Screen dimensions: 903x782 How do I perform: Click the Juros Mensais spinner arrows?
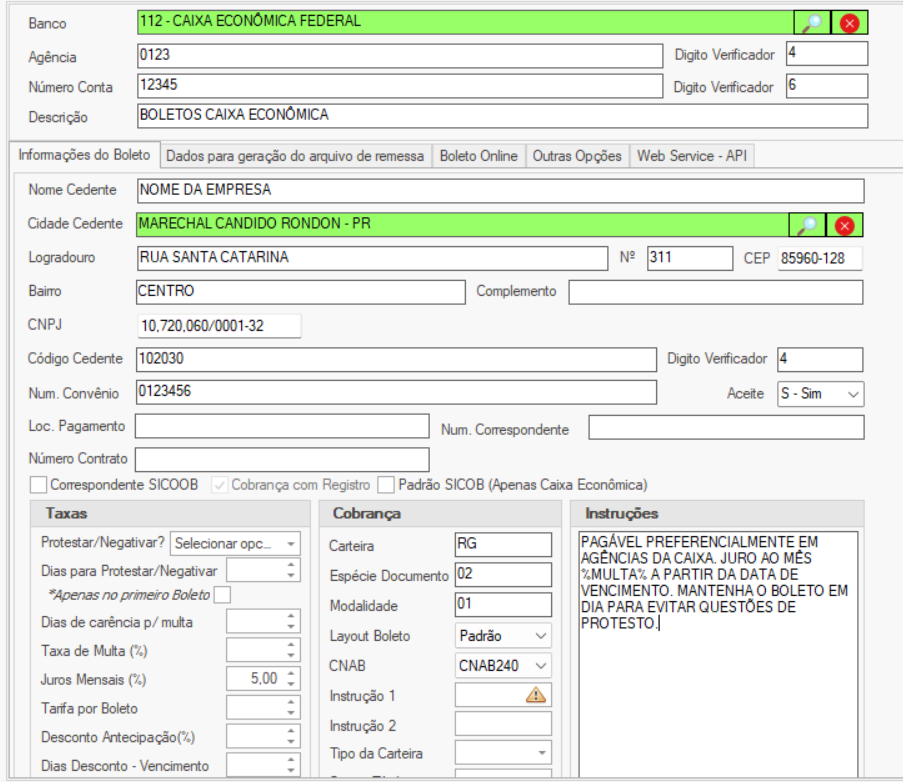coord(290,679)
